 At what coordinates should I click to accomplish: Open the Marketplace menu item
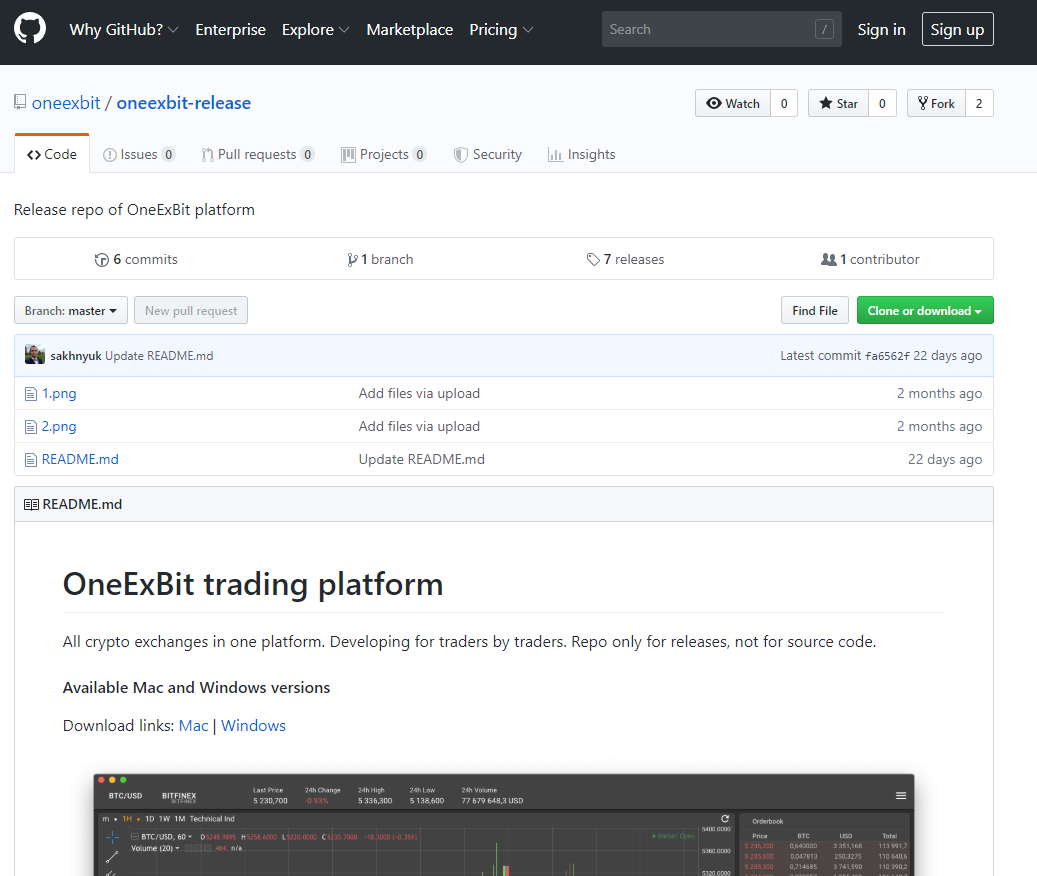tap(409, 30)
